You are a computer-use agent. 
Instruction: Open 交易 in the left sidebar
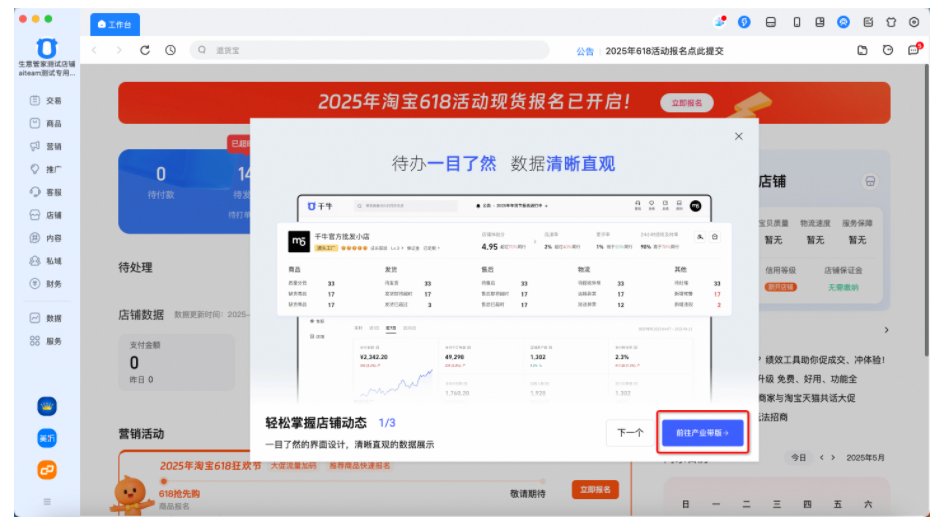pyautogui.click(x=46, y=100)
